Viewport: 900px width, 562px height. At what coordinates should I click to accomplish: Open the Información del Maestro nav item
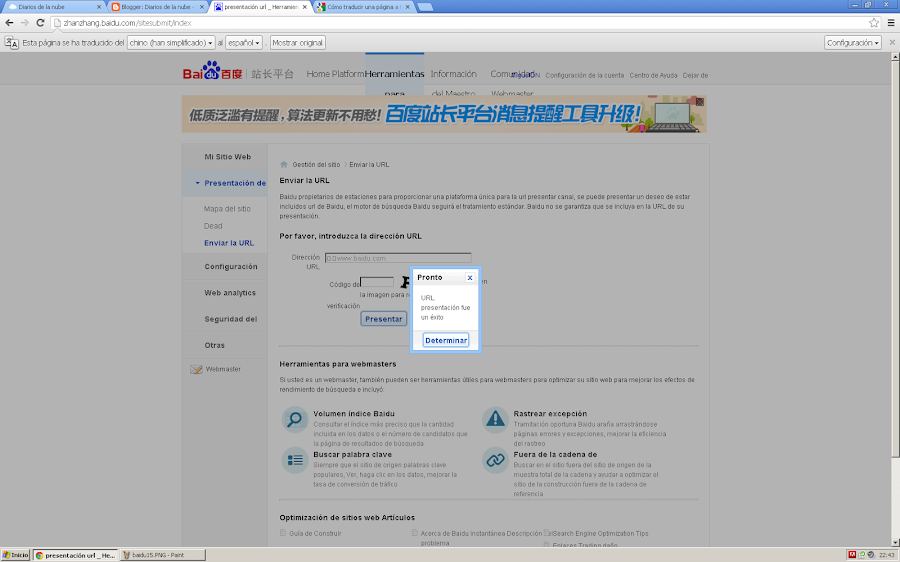click(453, 73)
